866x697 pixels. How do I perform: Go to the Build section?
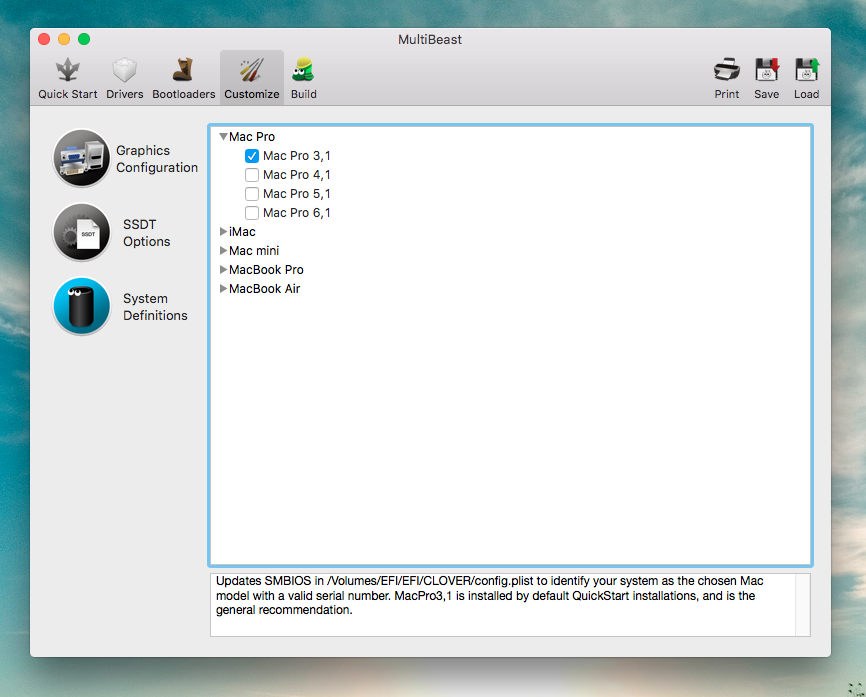coord(303,78)
